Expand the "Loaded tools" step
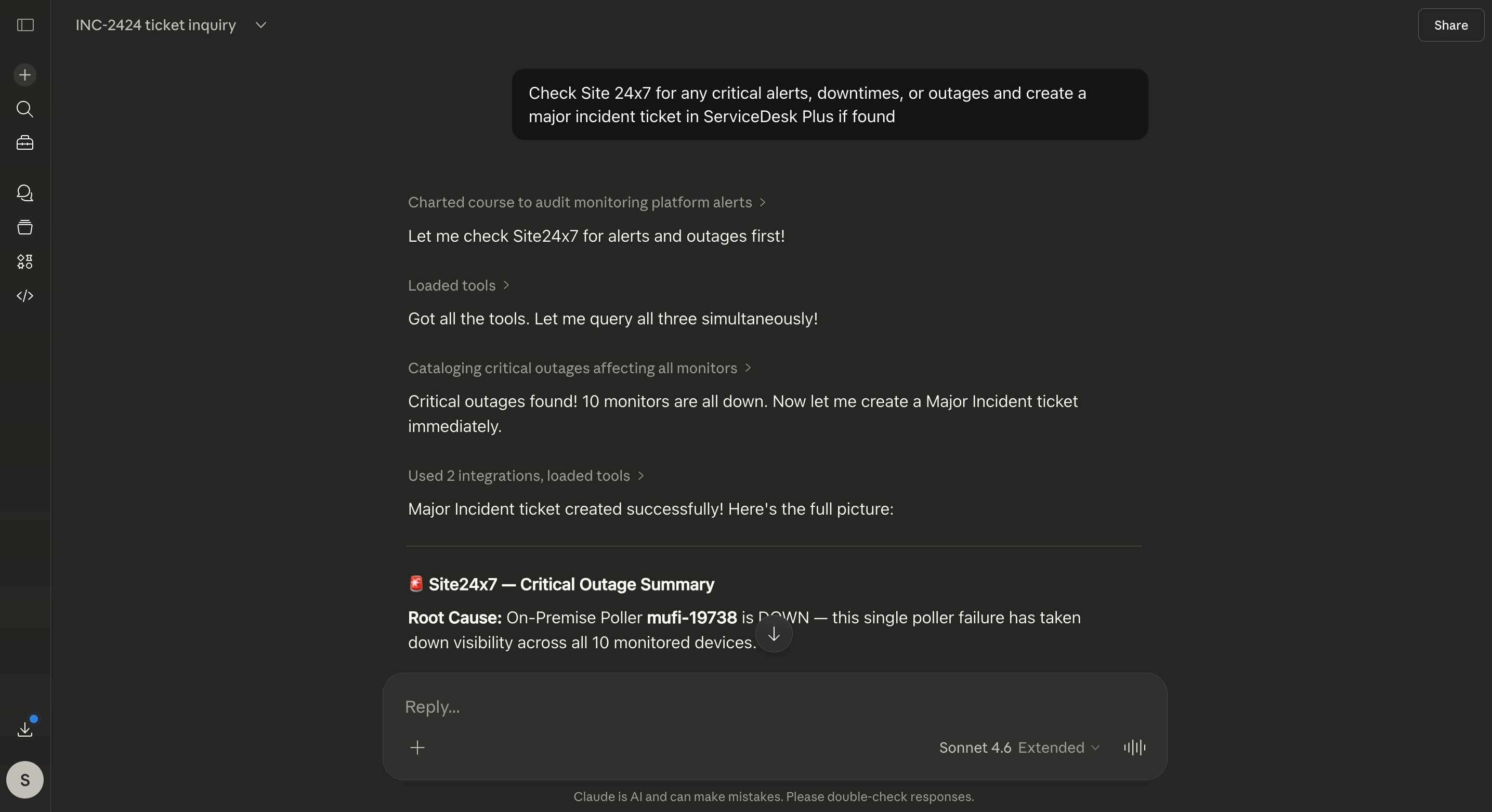Viewport: 1492px width, 812px height. (x=458, y=285)
